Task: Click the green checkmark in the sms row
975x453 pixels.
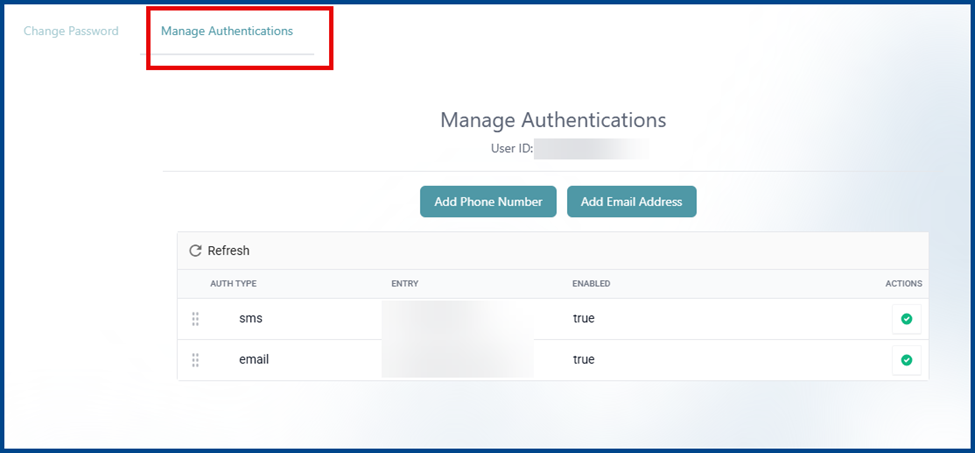Action: point(906,319)
